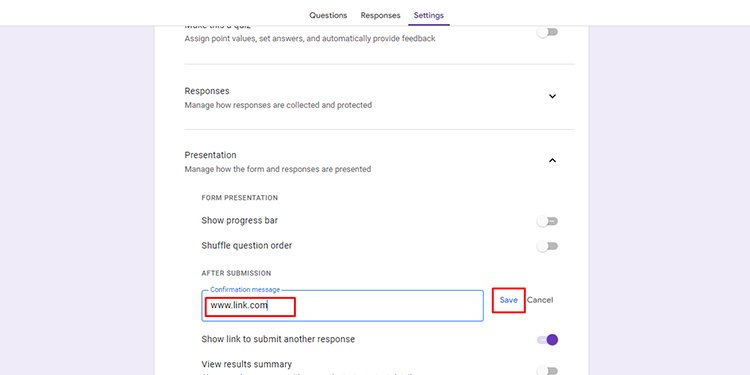
Task: Cancel editing the confirmation message
Action: pos(540,300)
